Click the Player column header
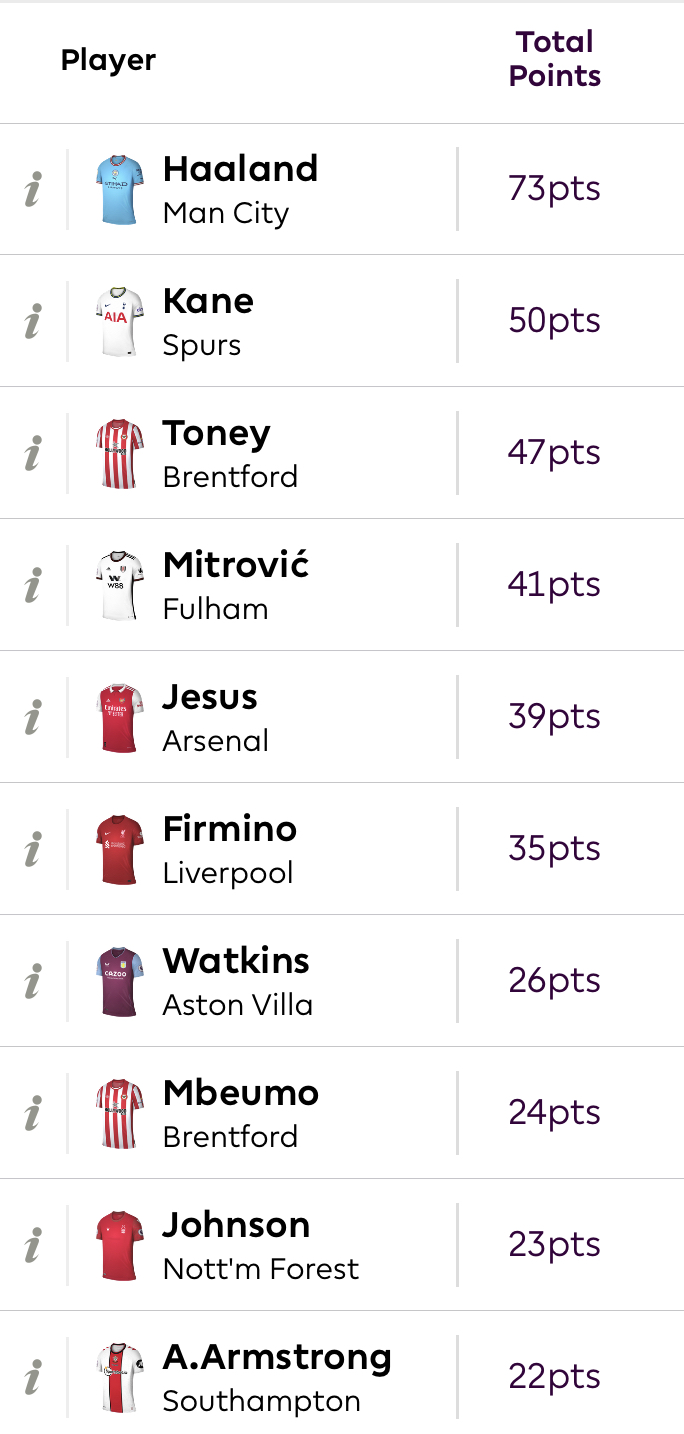 click(x=108, y=60)
